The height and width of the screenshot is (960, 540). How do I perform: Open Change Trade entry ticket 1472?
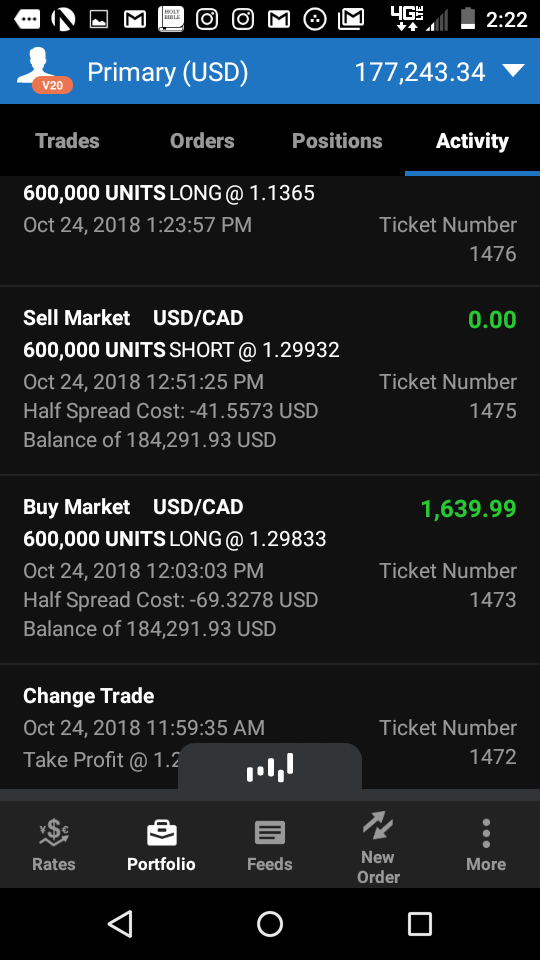tap(270, 727)
